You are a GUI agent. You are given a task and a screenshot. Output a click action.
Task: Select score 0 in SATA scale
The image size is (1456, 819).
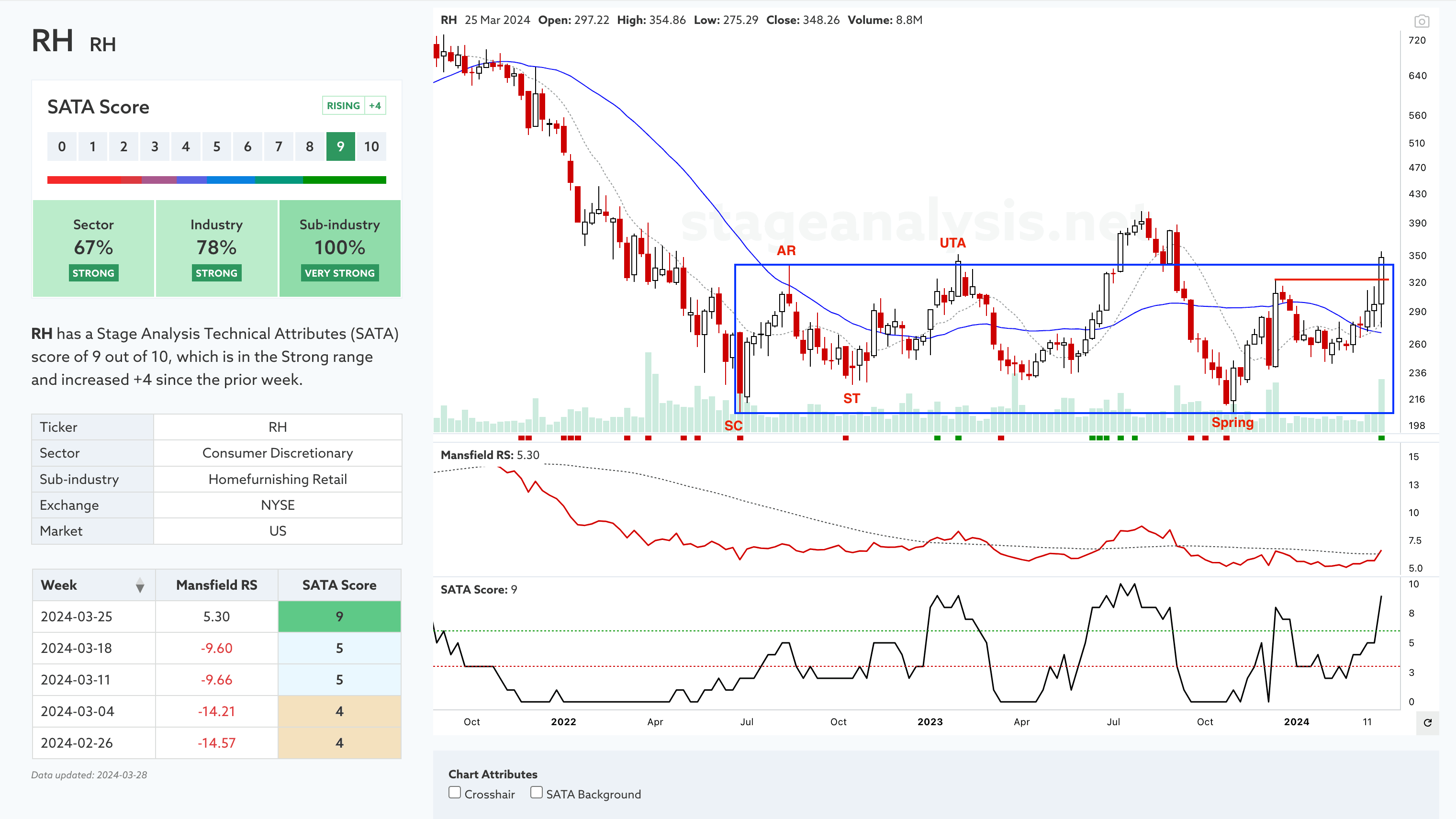[62, 146]
